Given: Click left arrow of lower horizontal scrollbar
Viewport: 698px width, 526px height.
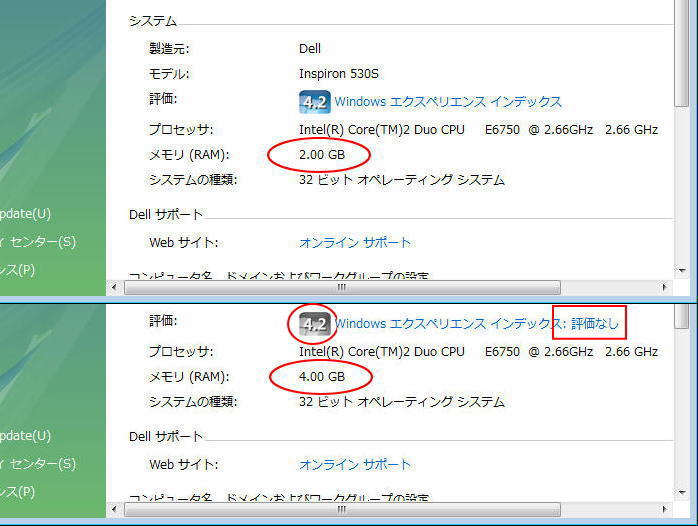Looking at the screenshot, I should (x=114, y=509).
